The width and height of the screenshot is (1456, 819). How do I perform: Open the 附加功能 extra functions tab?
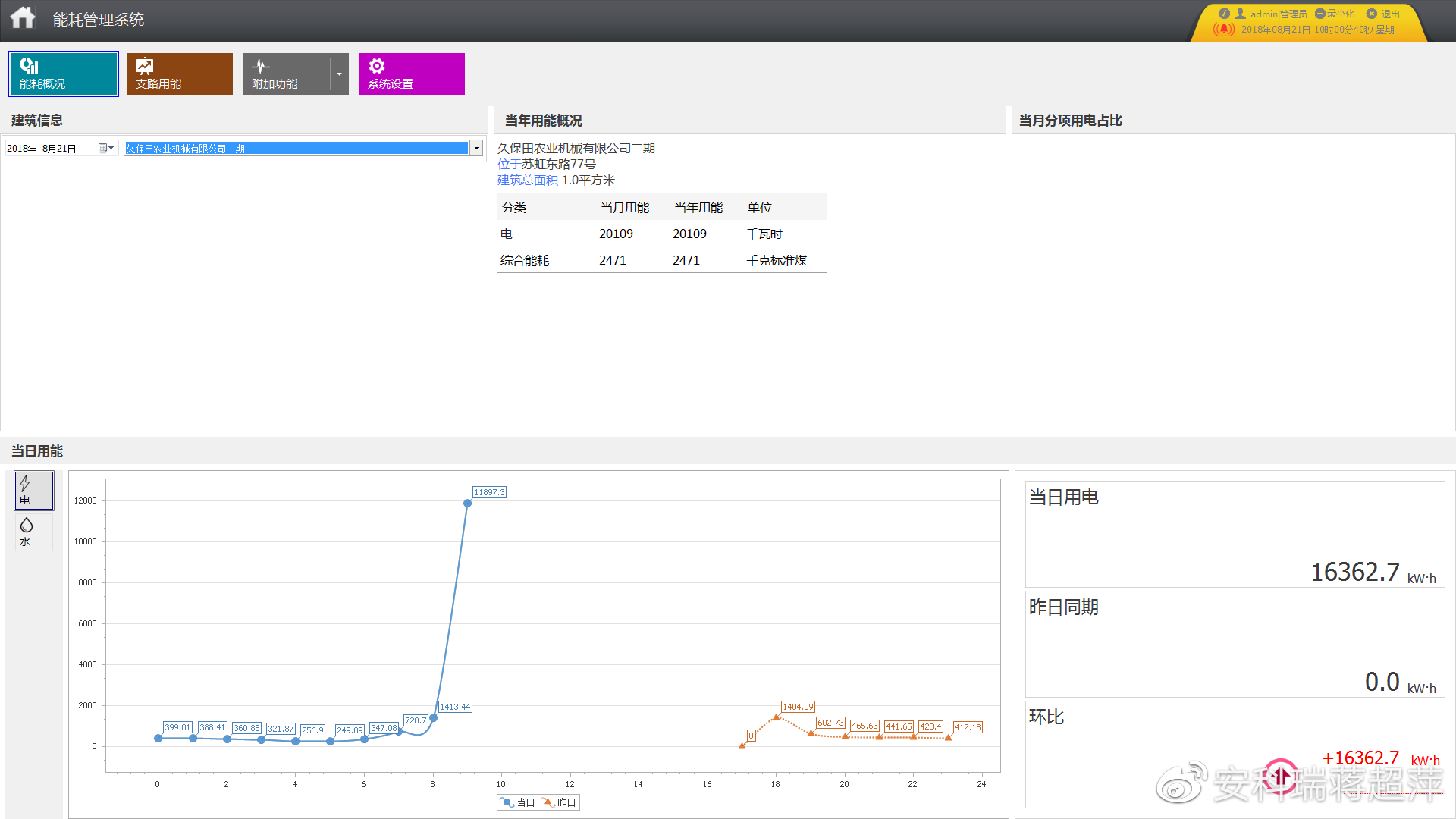[x=286, y=74]
